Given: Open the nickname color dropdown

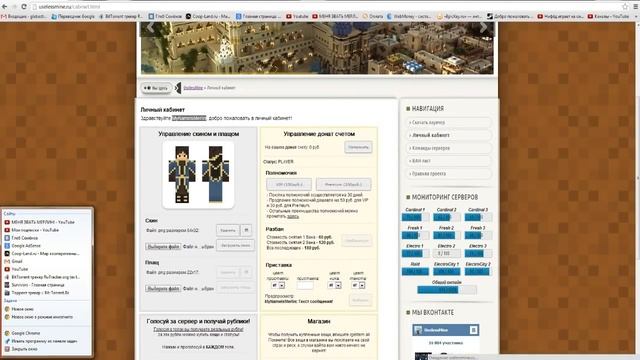Looking at the screenshot, I should pyautogui.click(x=334, y=285).
